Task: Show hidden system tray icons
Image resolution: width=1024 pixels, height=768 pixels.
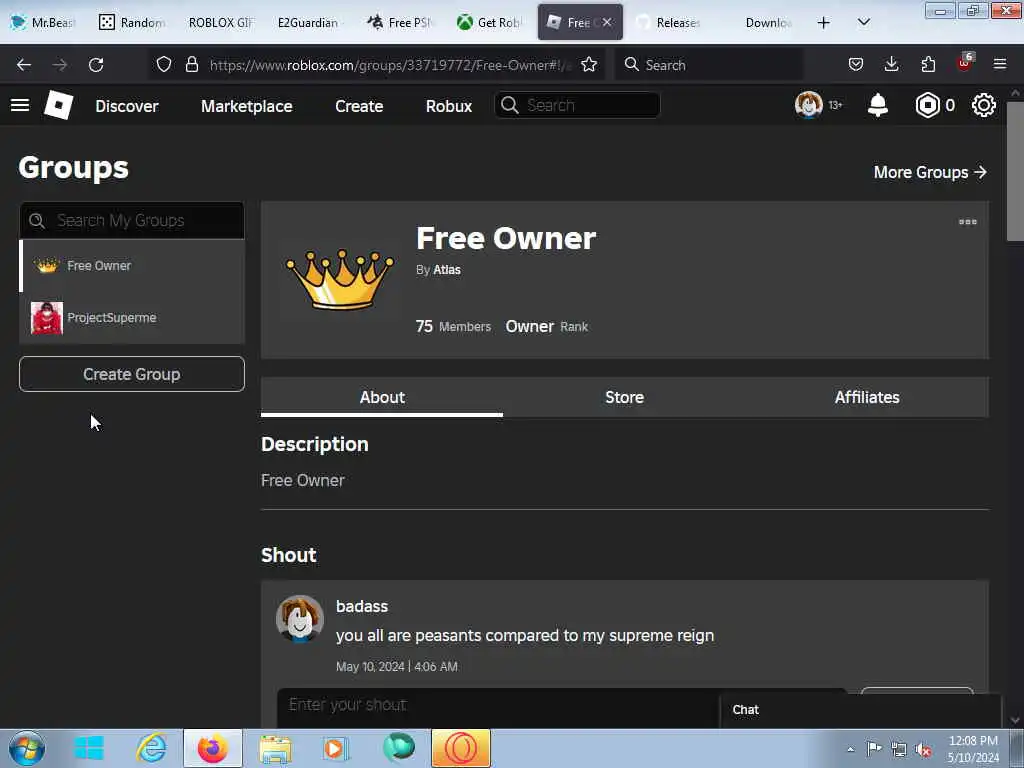Action: tap(850, 749)
